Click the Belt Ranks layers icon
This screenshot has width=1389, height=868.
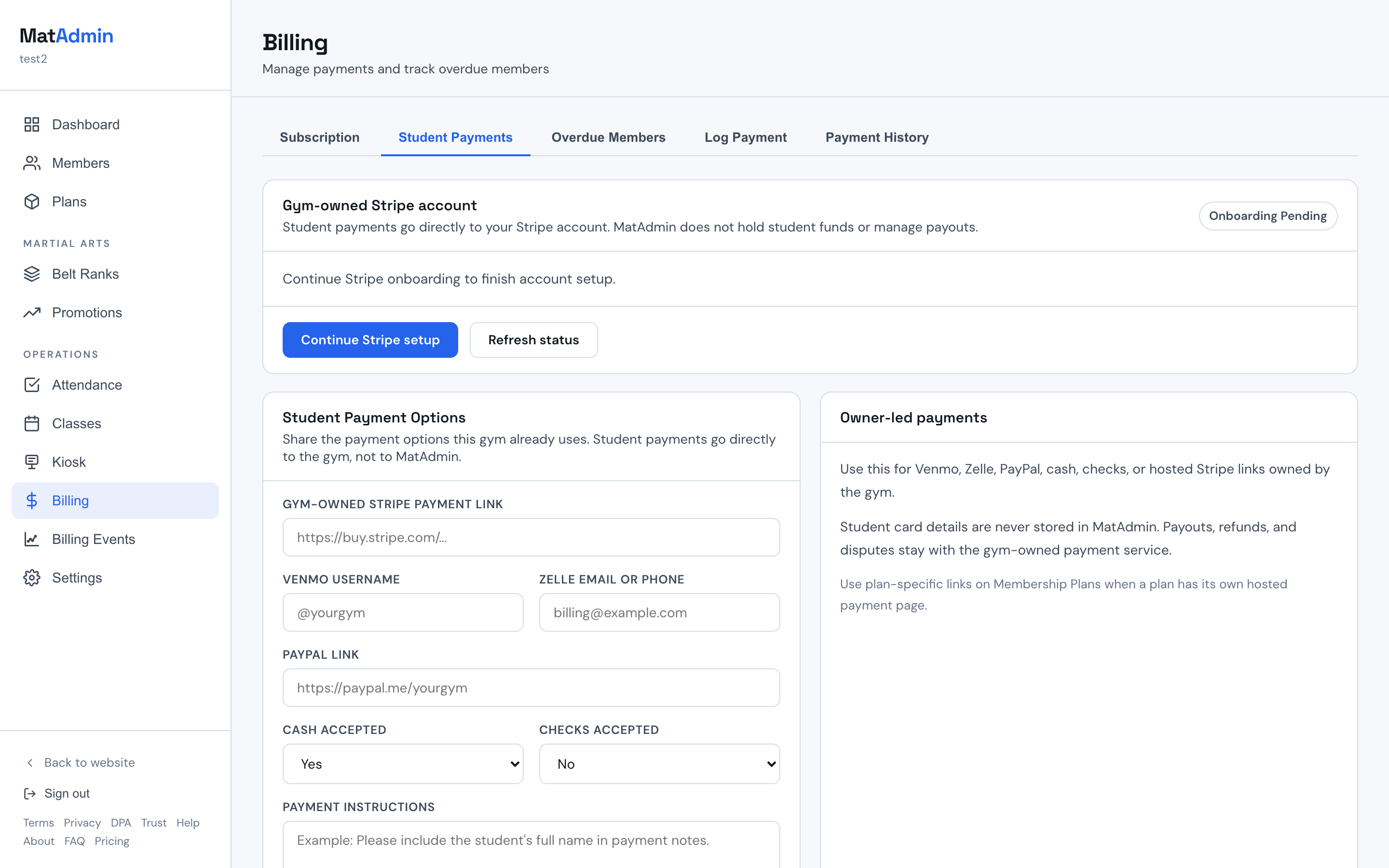(x=31, y=274)
